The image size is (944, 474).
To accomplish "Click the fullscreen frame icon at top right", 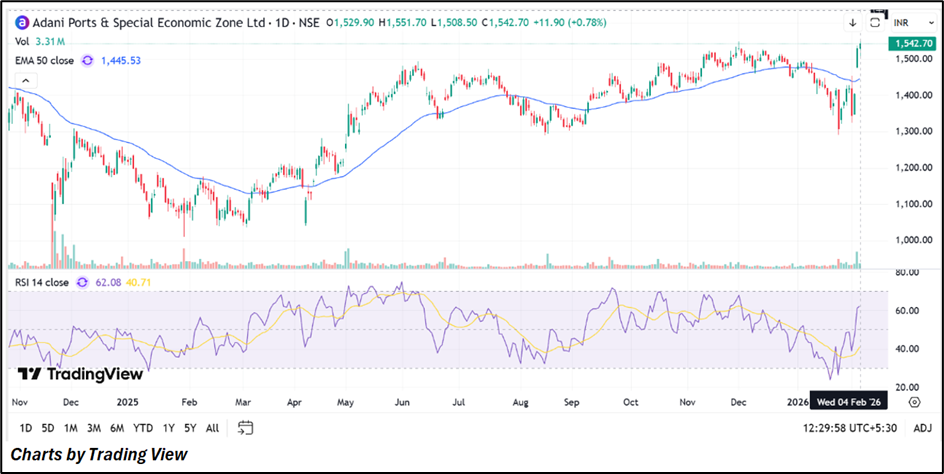I will (x=876, y=20).
